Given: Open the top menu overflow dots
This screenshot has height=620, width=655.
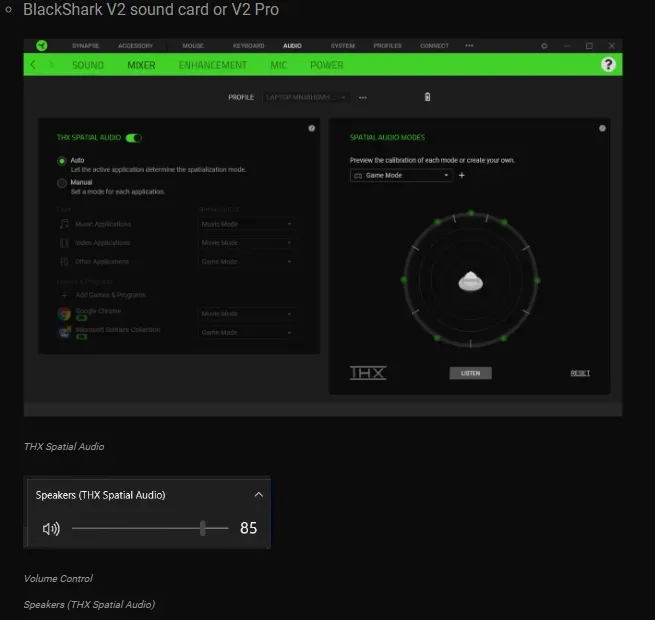Looking at the screenshot, I should click(469, 46).
